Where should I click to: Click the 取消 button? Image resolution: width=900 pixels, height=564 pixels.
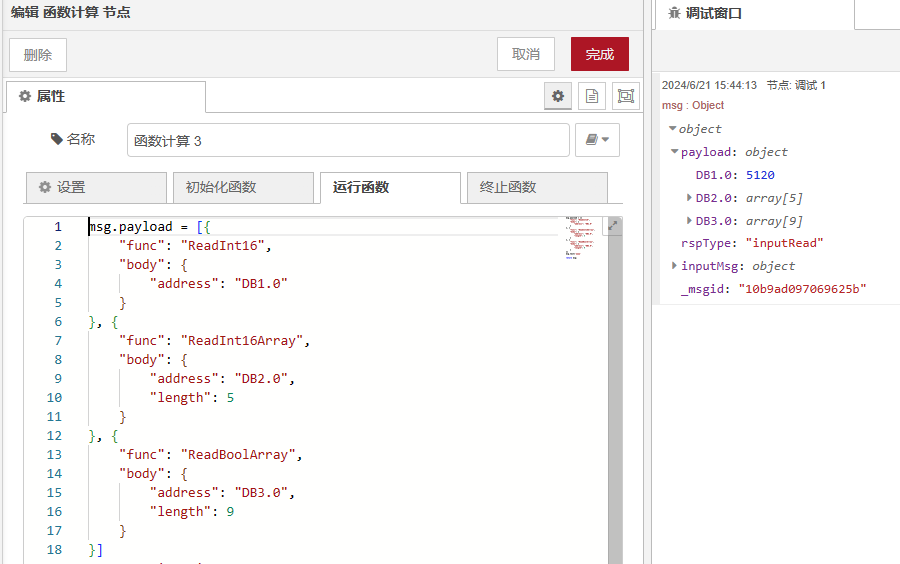coord(526,54)
